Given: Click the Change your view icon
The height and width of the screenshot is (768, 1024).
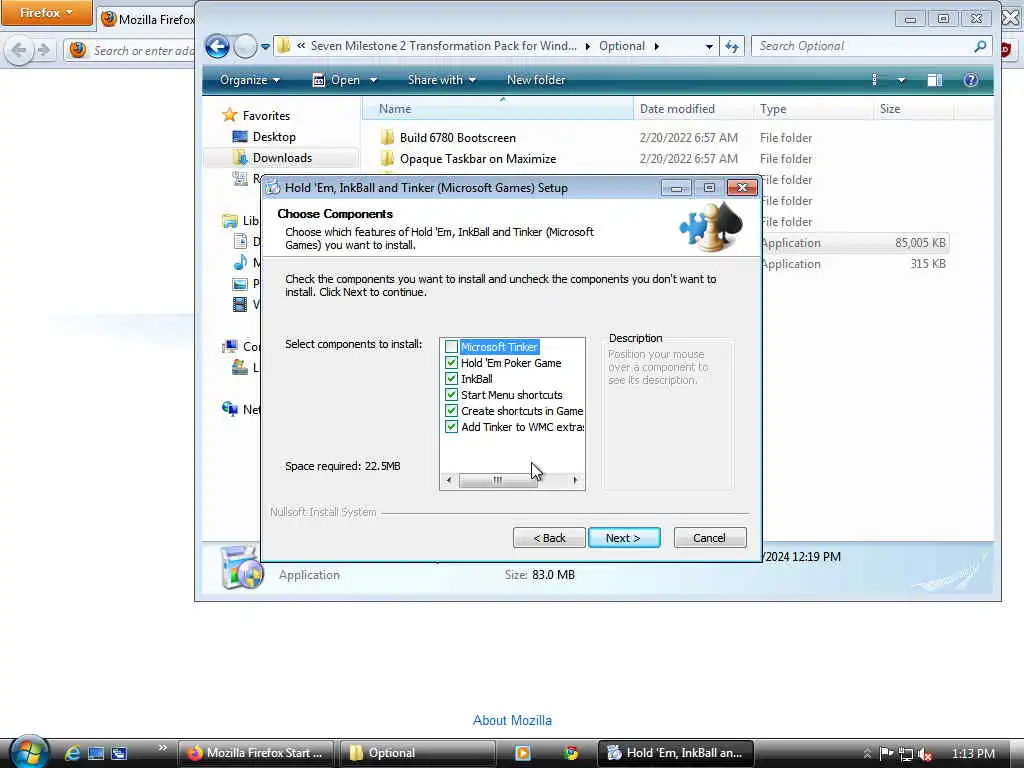Looking at the screenshot, I should coord(875,80).
